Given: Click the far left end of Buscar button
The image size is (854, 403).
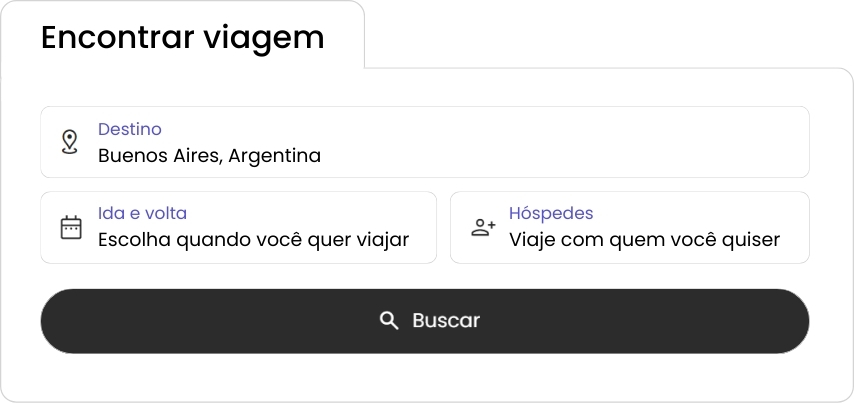Looking at the screenshot, I should pos(70,321).
